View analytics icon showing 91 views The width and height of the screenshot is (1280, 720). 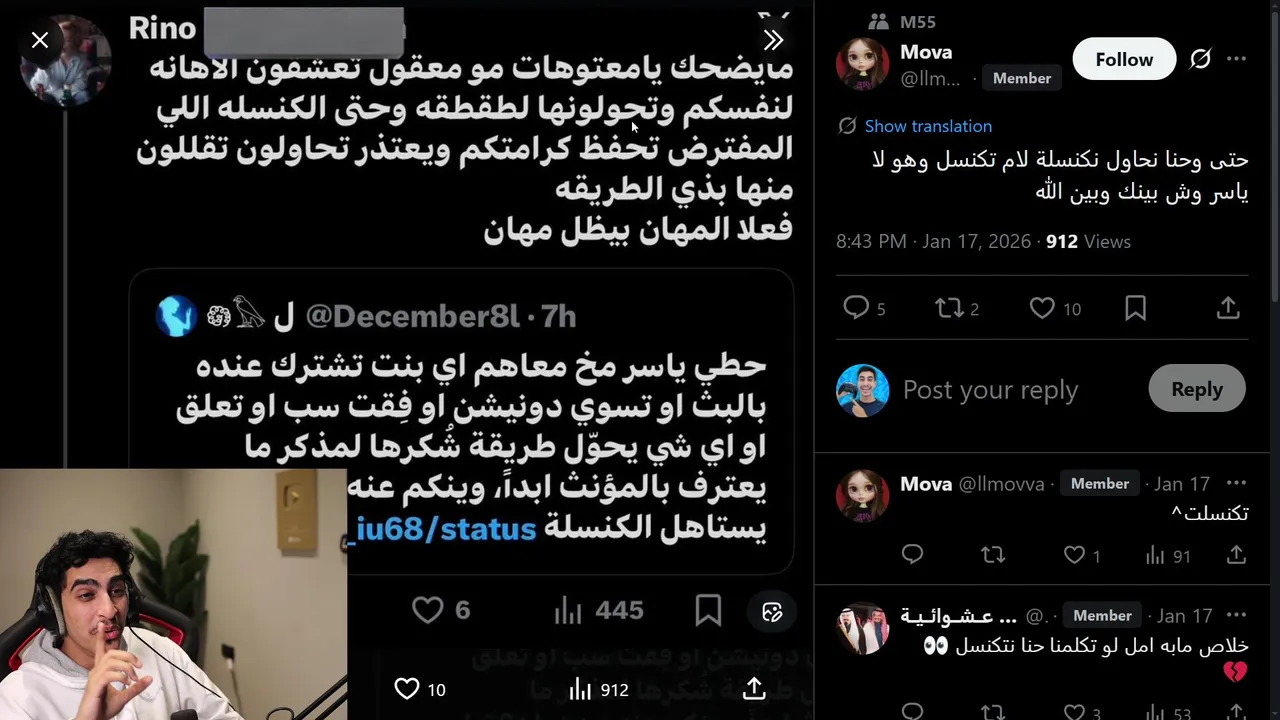[x=1167, y=555]
